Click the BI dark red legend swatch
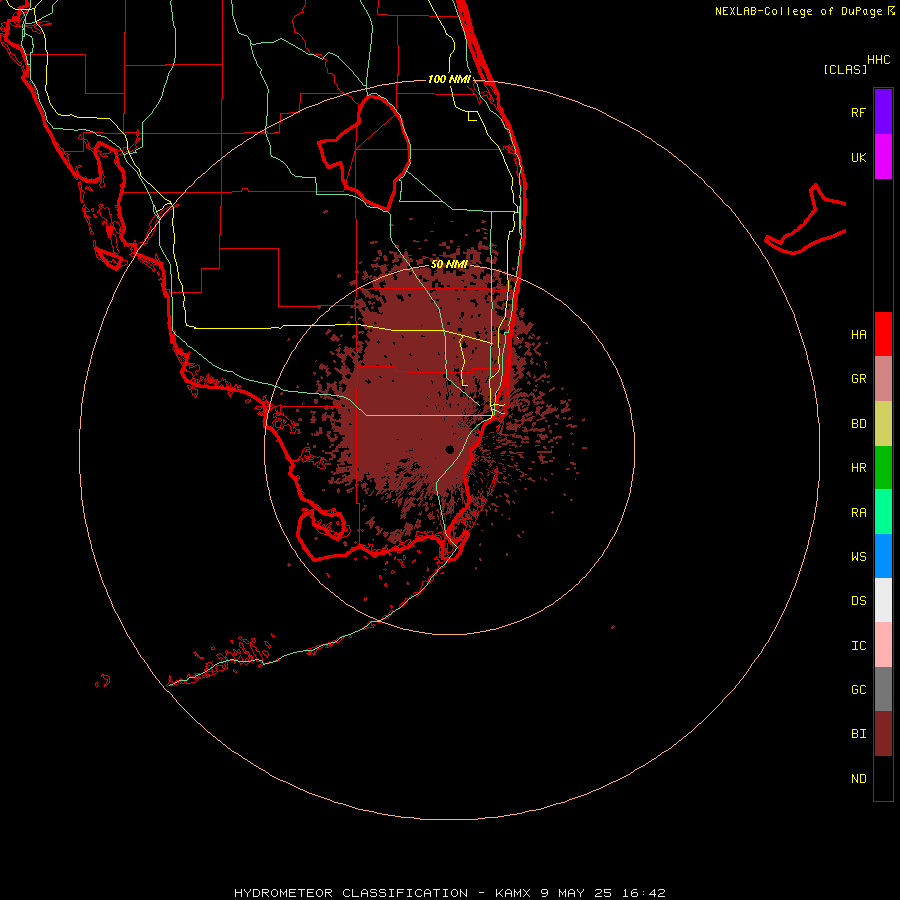This screenshot has height=900, width=900. pos(883,734)
